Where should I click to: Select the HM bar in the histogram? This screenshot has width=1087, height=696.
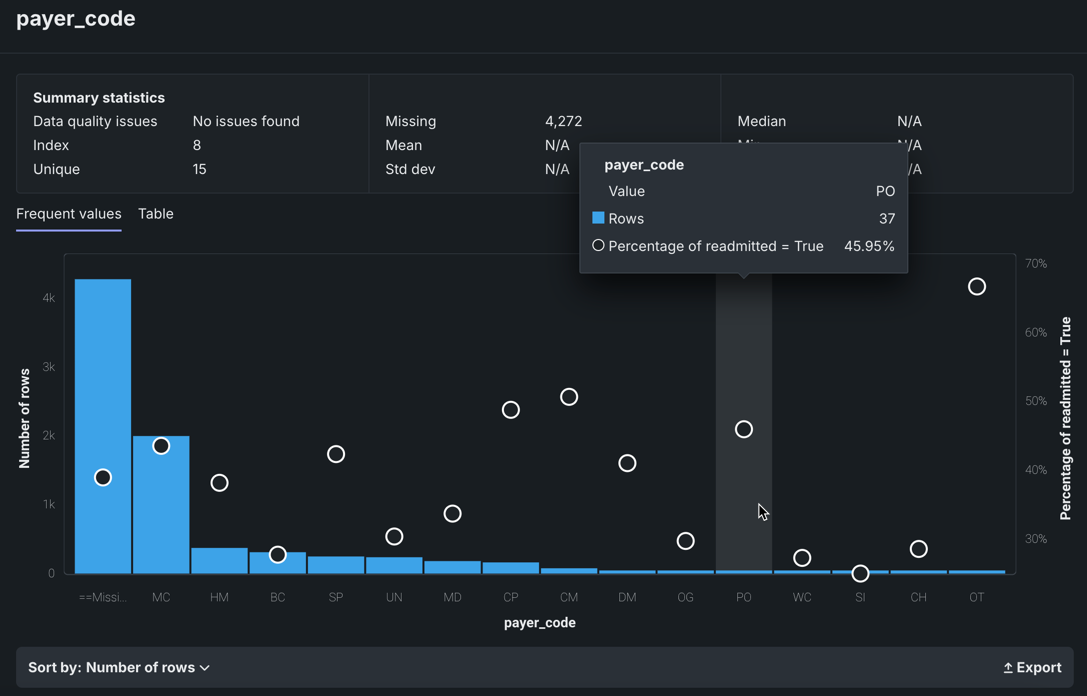tap(219, 561)
